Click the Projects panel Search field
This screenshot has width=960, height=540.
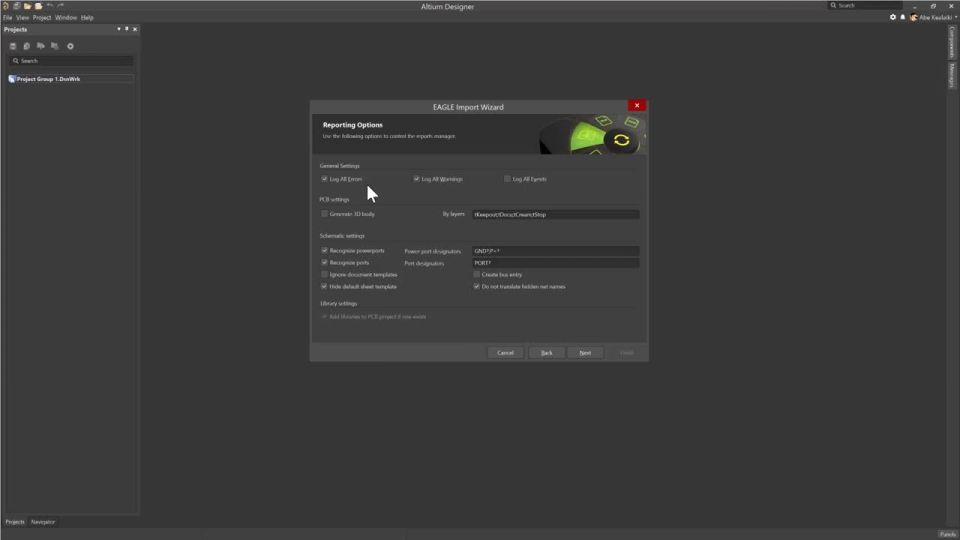point(71,61)
